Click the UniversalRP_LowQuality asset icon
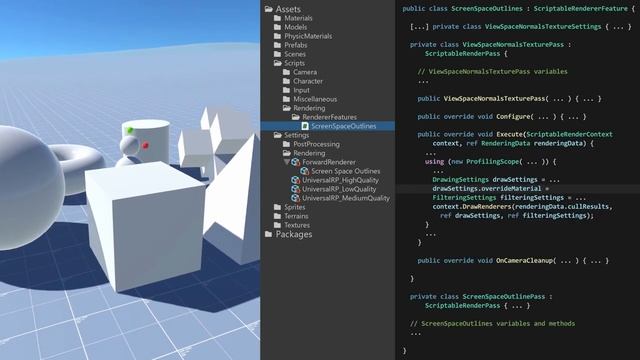Screen dimensions: 640x360 pyautogui.click(x=296, y=189)
